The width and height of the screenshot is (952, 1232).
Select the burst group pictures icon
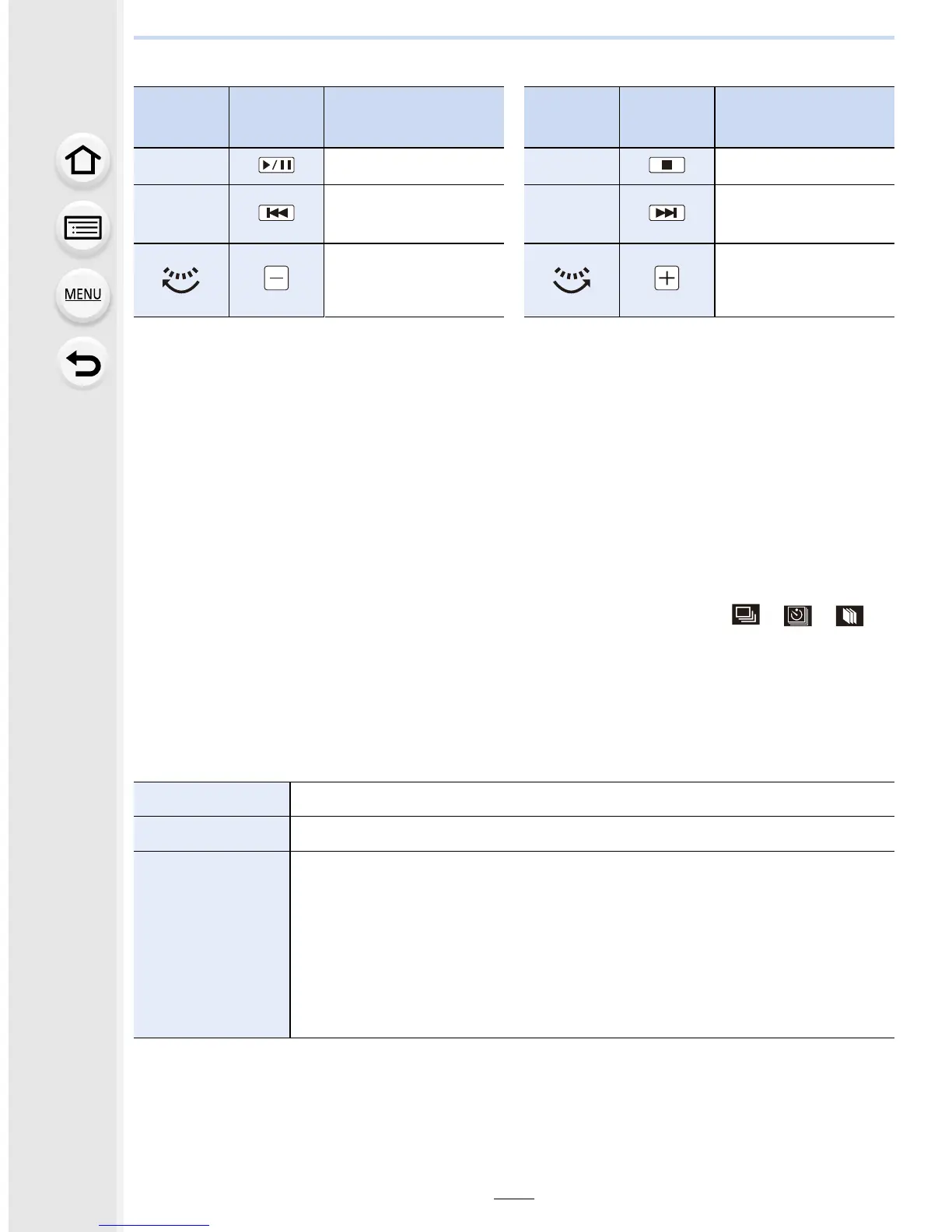pos(746,615)
